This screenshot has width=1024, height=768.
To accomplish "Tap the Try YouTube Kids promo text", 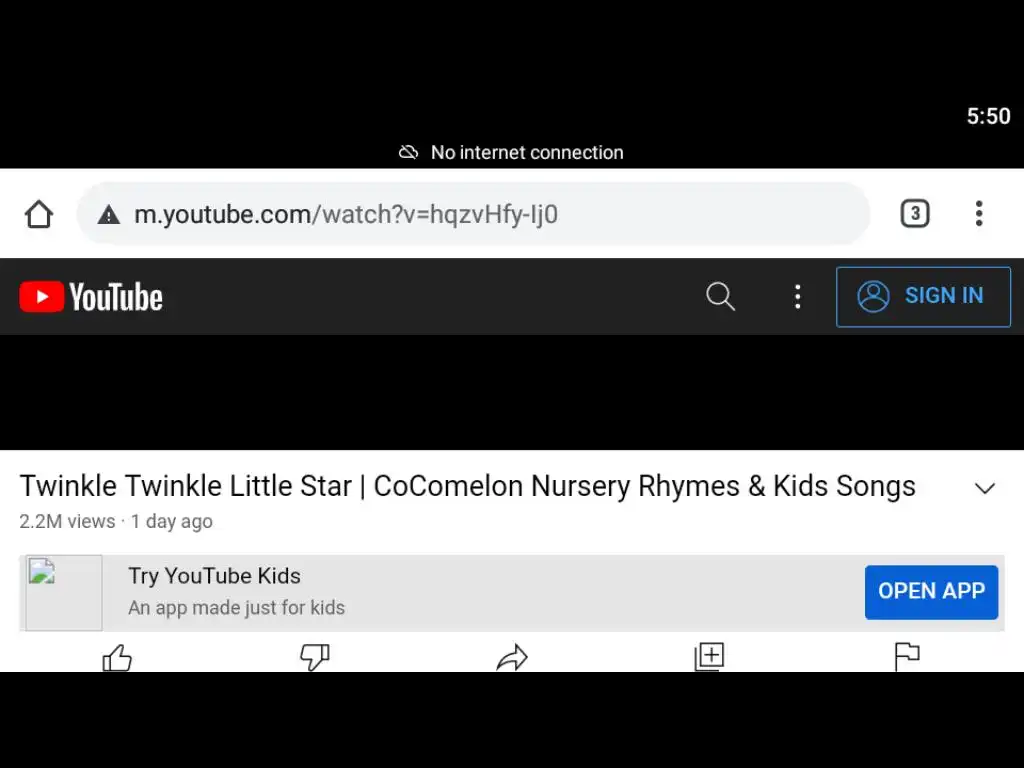I will click(x=214, y=576).
